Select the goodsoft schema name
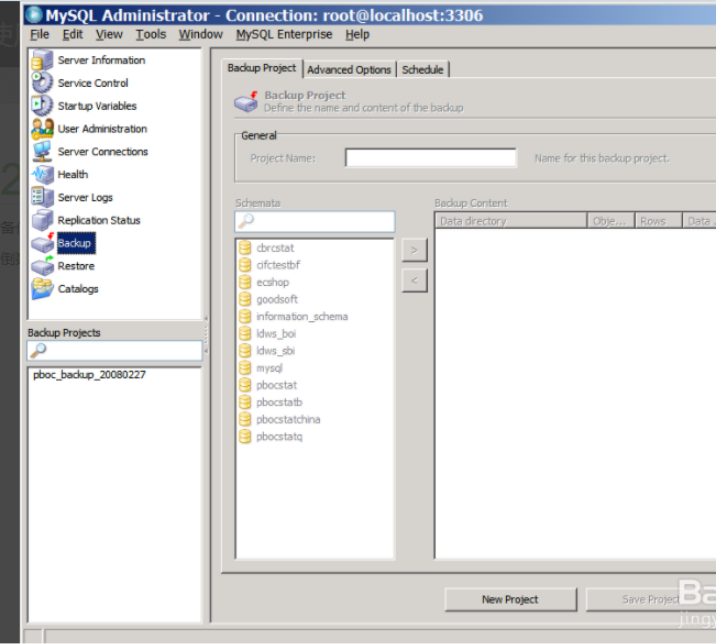 [x=277, y=299]
